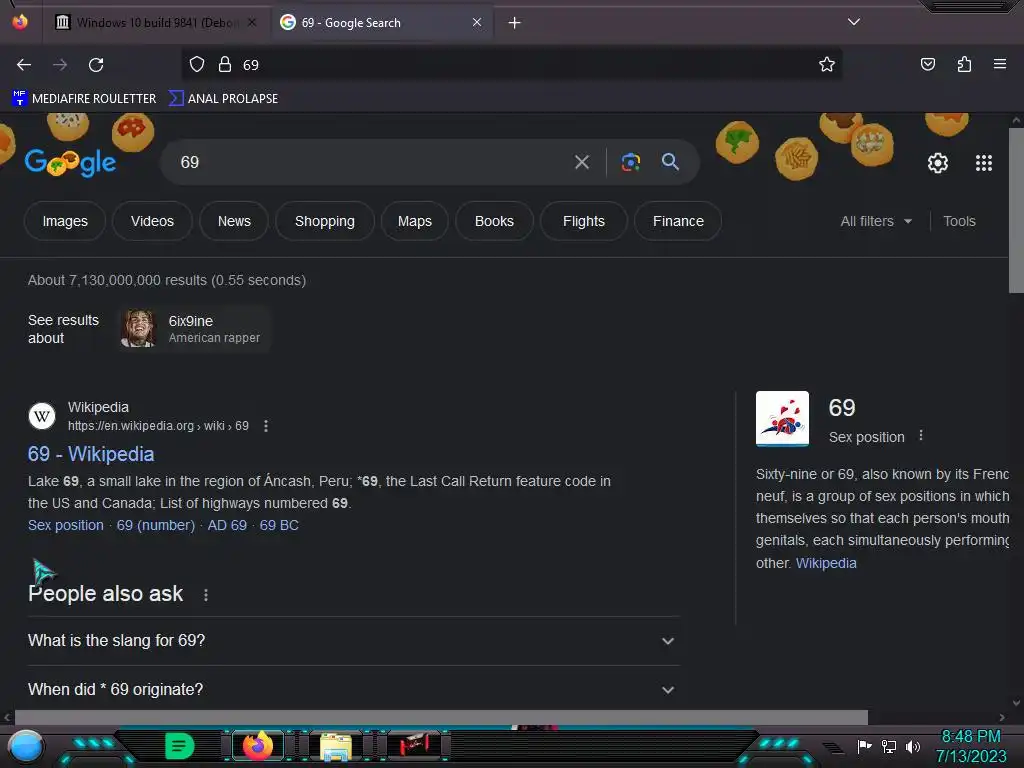Open the volume speaker tray icon
The width and height of the screenshot is (1024, 768).
(912, 746)
